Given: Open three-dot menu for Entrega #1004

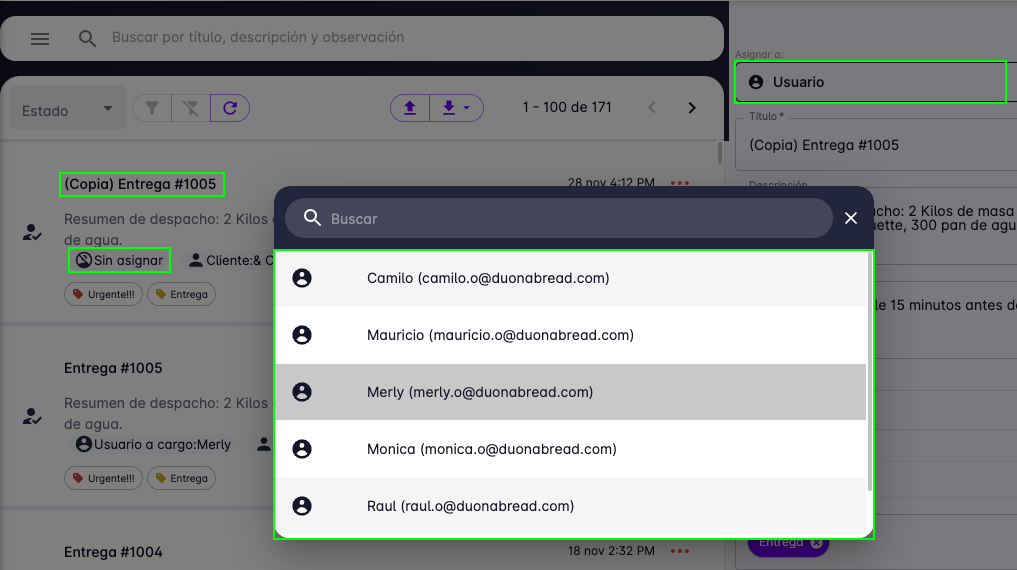Looking at the screenshot, I should pyautogui.click(x=680, y=551).
